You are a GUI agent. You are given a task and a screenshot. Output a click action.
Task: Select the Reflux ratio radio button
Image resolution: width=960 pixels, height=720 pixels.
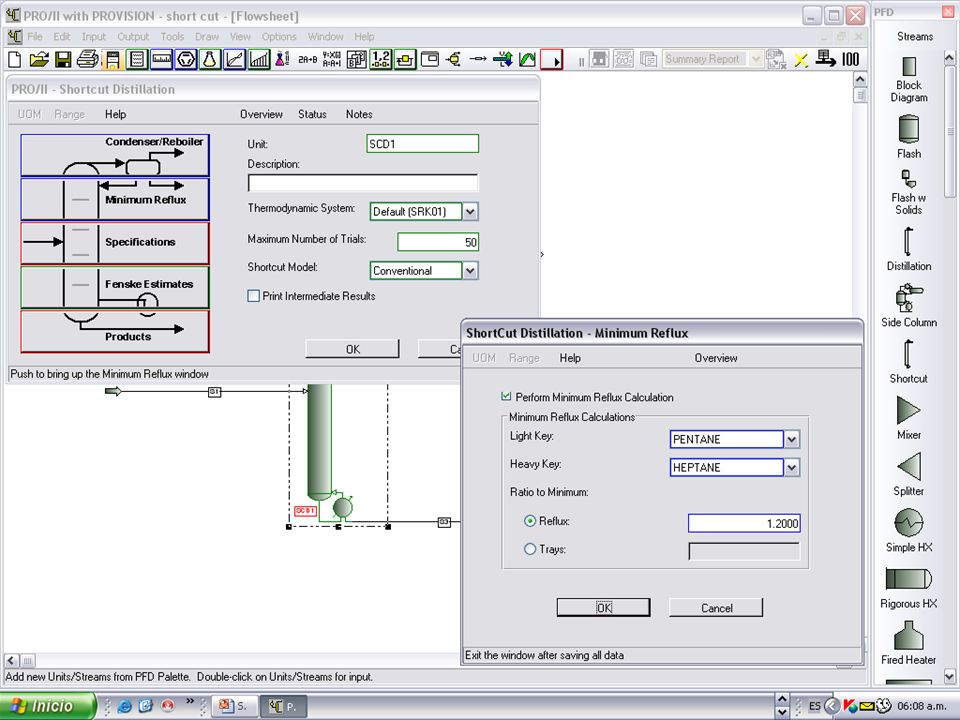[530, 521]
